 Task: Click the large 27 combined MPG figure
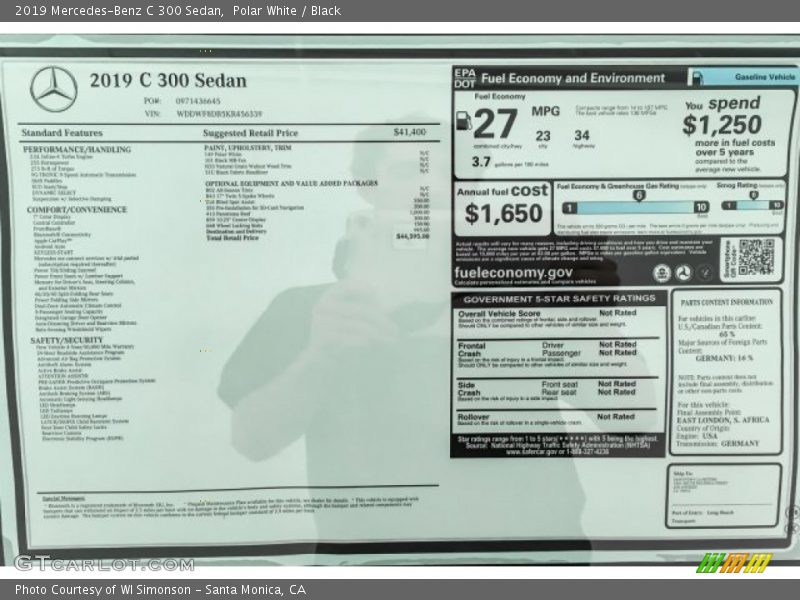495,124
